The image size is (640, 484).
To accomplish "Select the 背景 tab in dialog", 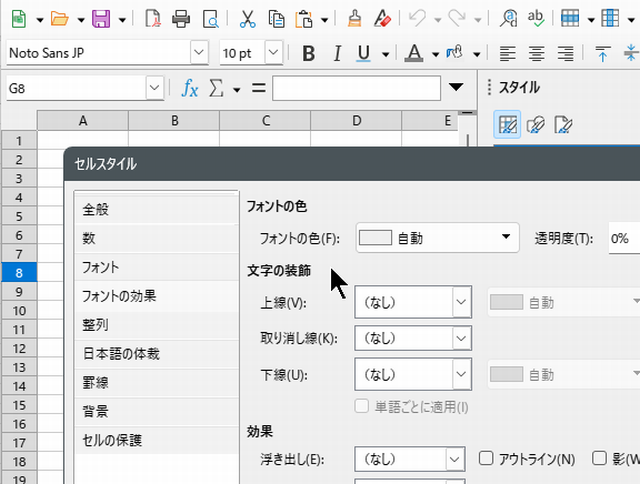I will [x=96, y=411].
